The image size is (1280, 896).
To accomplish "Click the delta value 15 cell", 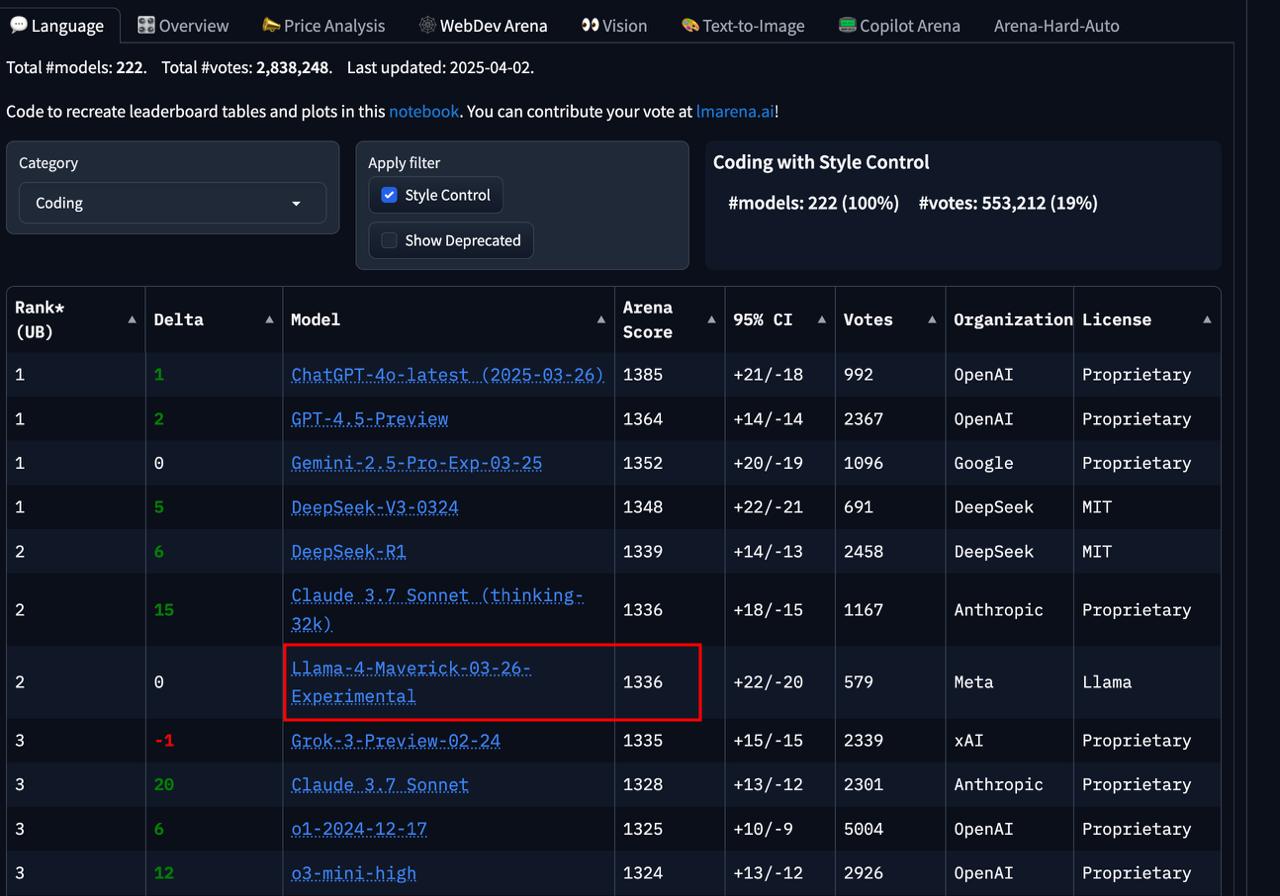I will point(214,609).
